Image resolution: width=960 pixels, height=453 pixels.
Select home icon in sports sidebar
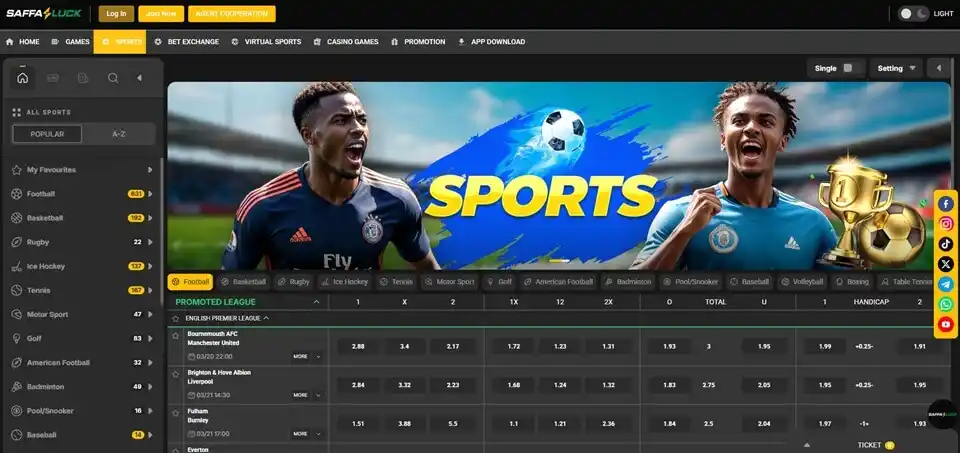[x=23, y=78]
